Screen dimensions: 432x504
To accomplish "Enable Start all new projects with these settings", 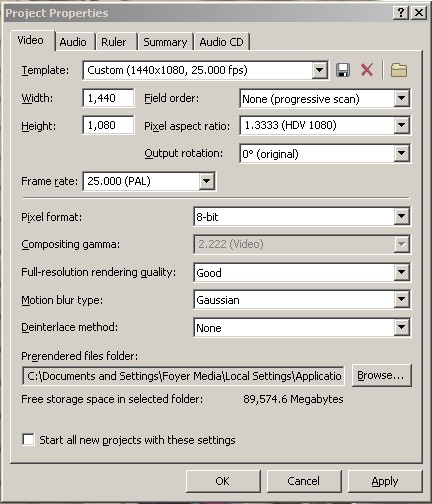I will click(28, 439).
